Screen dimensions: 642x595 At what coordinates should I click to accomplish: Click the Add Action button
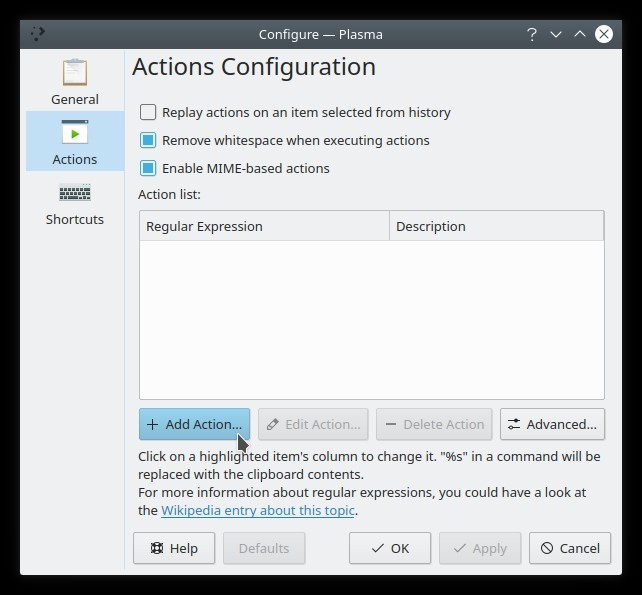pyautogui.click(x=194, y=424)
